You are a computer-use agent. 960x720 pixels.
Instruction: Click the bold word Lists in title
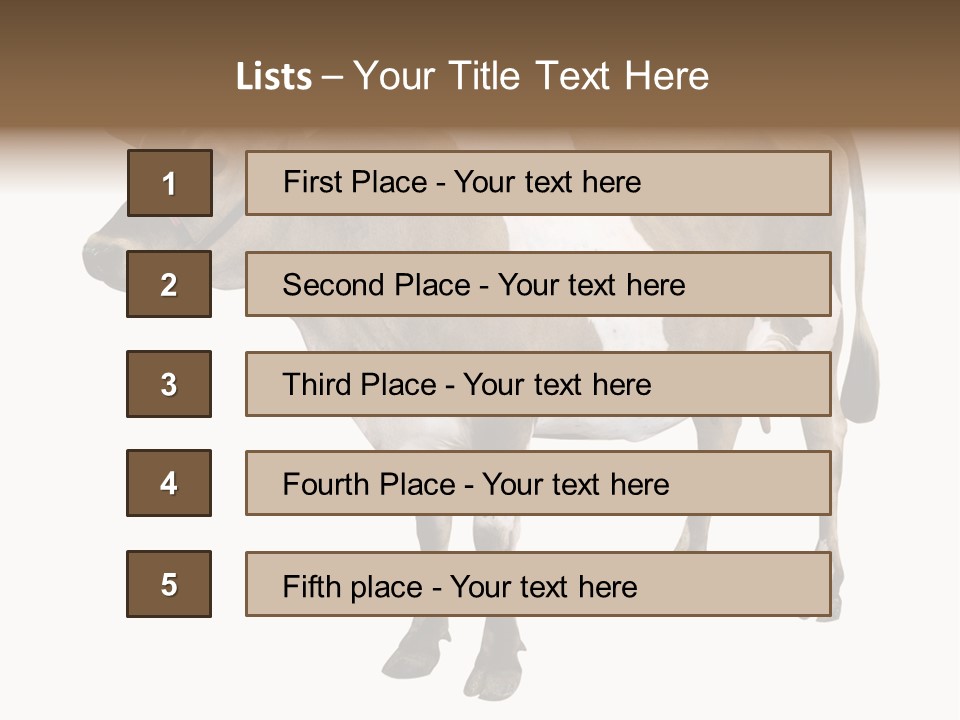pos(274,76)
